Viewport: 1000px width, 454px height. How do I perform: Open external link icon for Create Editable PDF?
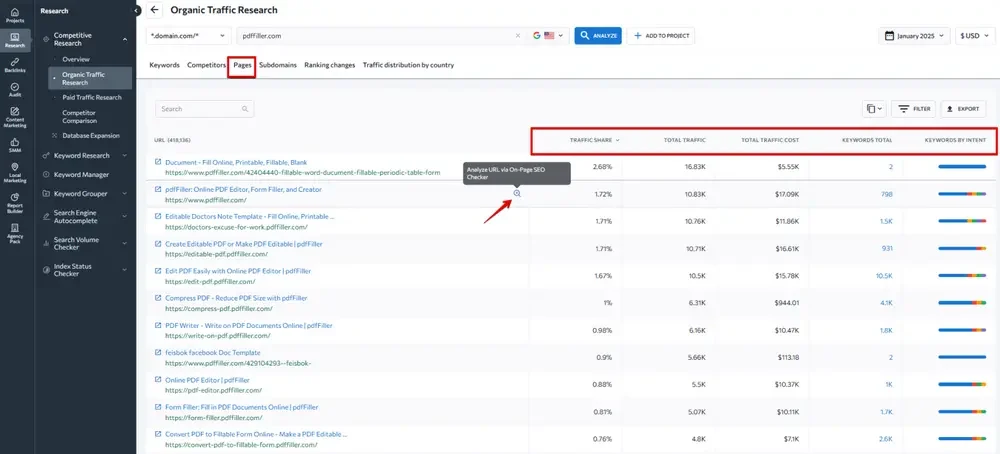(158, 244)
